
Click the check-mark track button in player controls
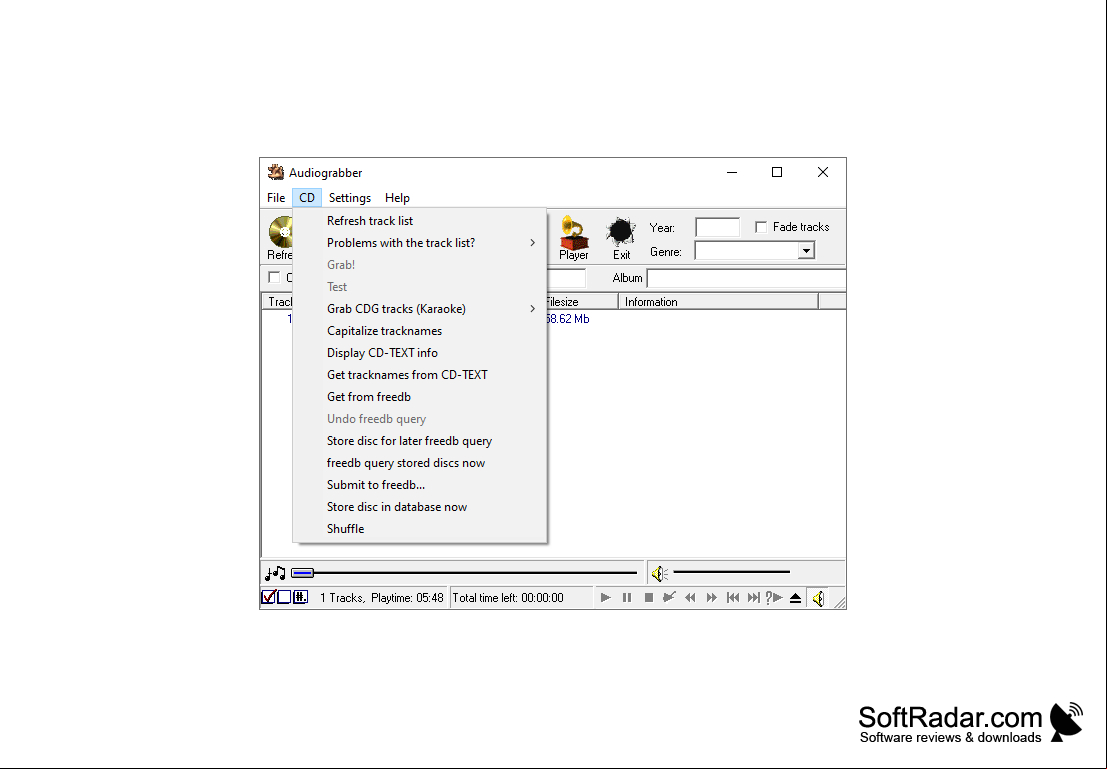point(669,597)
